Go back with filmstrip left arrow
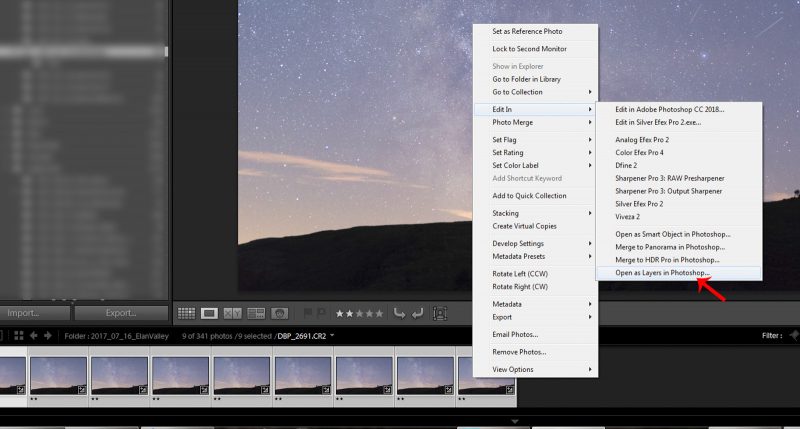Viewport: 800px width, 429px height. pos(34,336)
